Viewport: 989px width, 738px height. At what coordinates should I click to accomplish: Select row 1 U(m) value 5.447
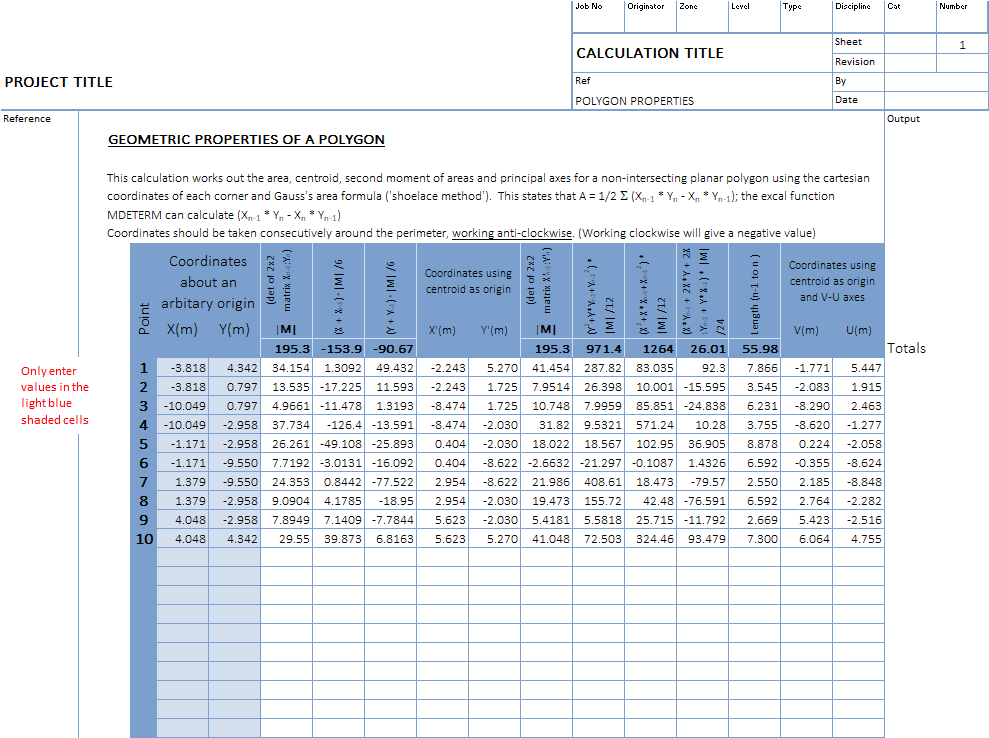858,368
